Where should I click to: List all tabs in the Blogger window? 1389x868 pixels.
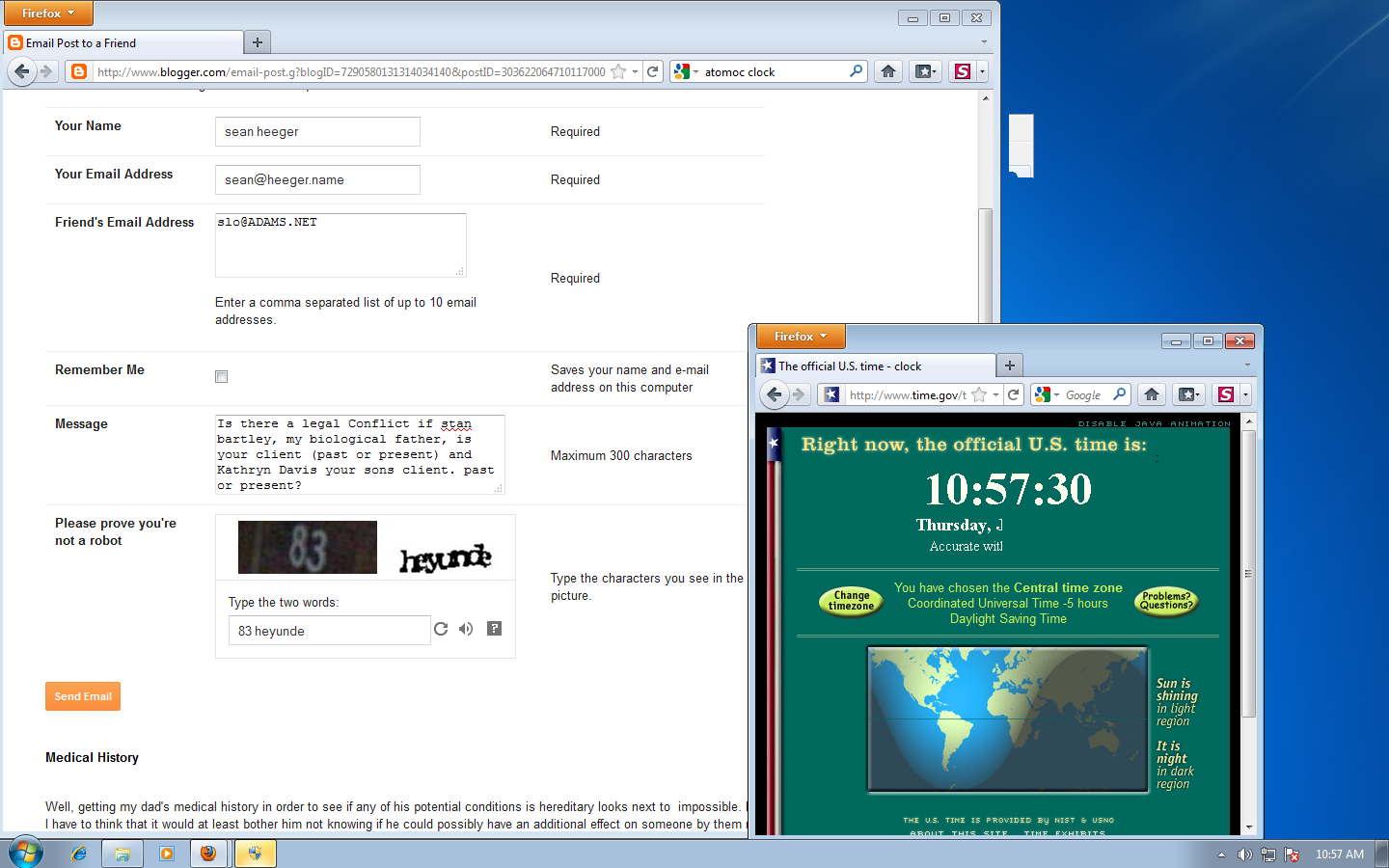[x=984, y=41]
